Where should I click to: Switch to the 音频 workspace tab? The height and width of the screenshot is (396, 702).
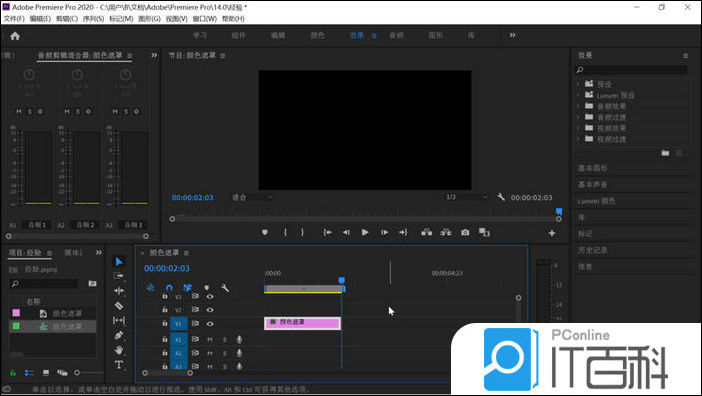(396, 35)
